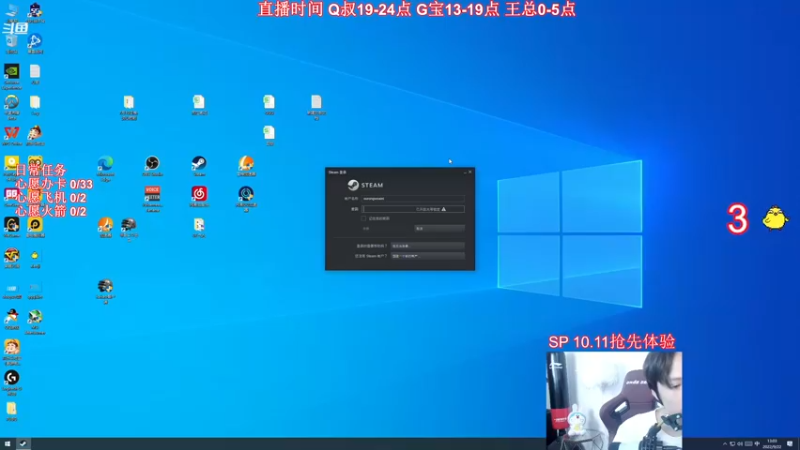Focus the Steam account name field
The image size is (800, 450).
tap(413, 198)
